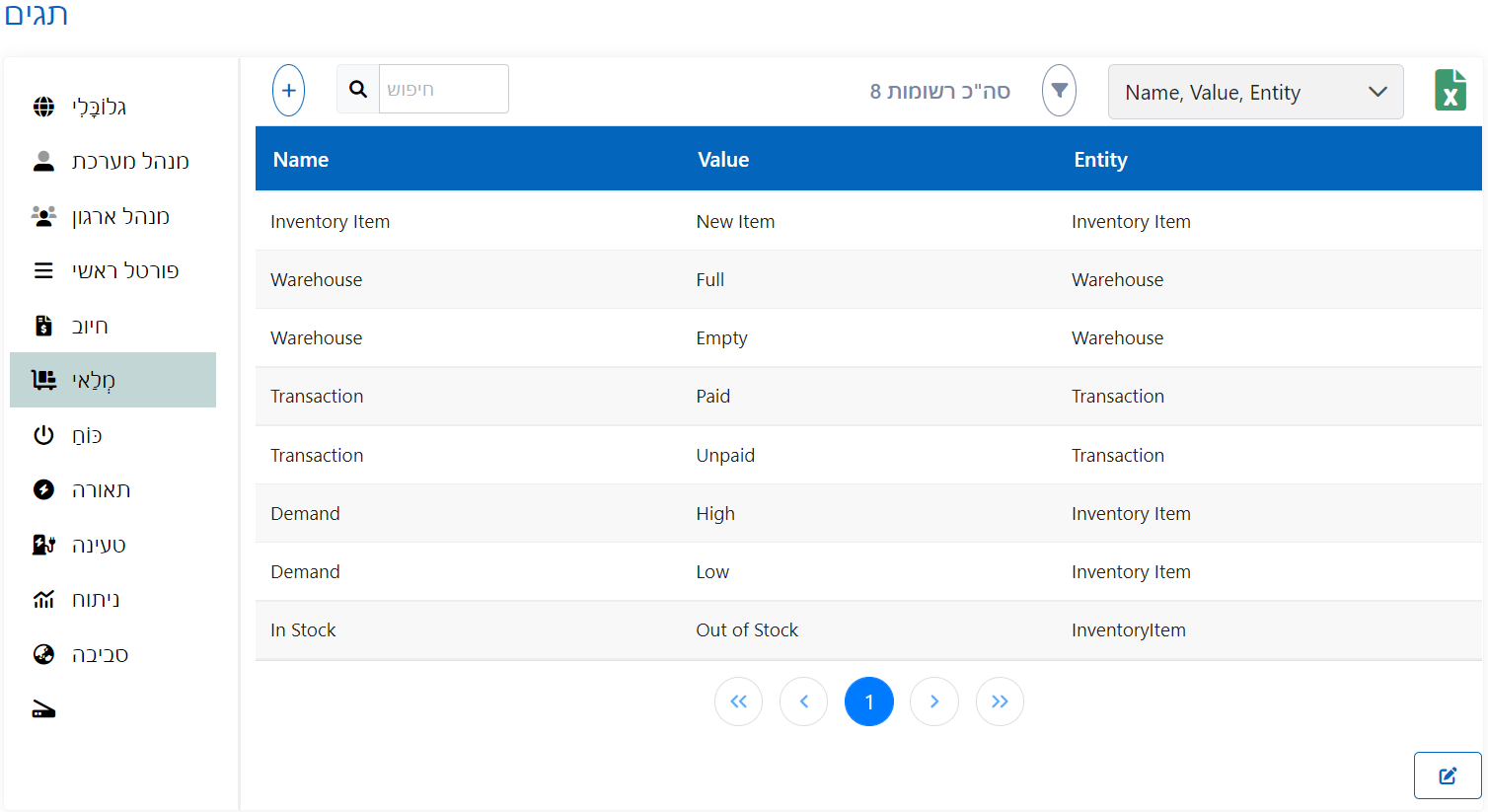1488x812 pixels.
Task: Click into the חיפוש search field
Action: click(x=443, y=90)
